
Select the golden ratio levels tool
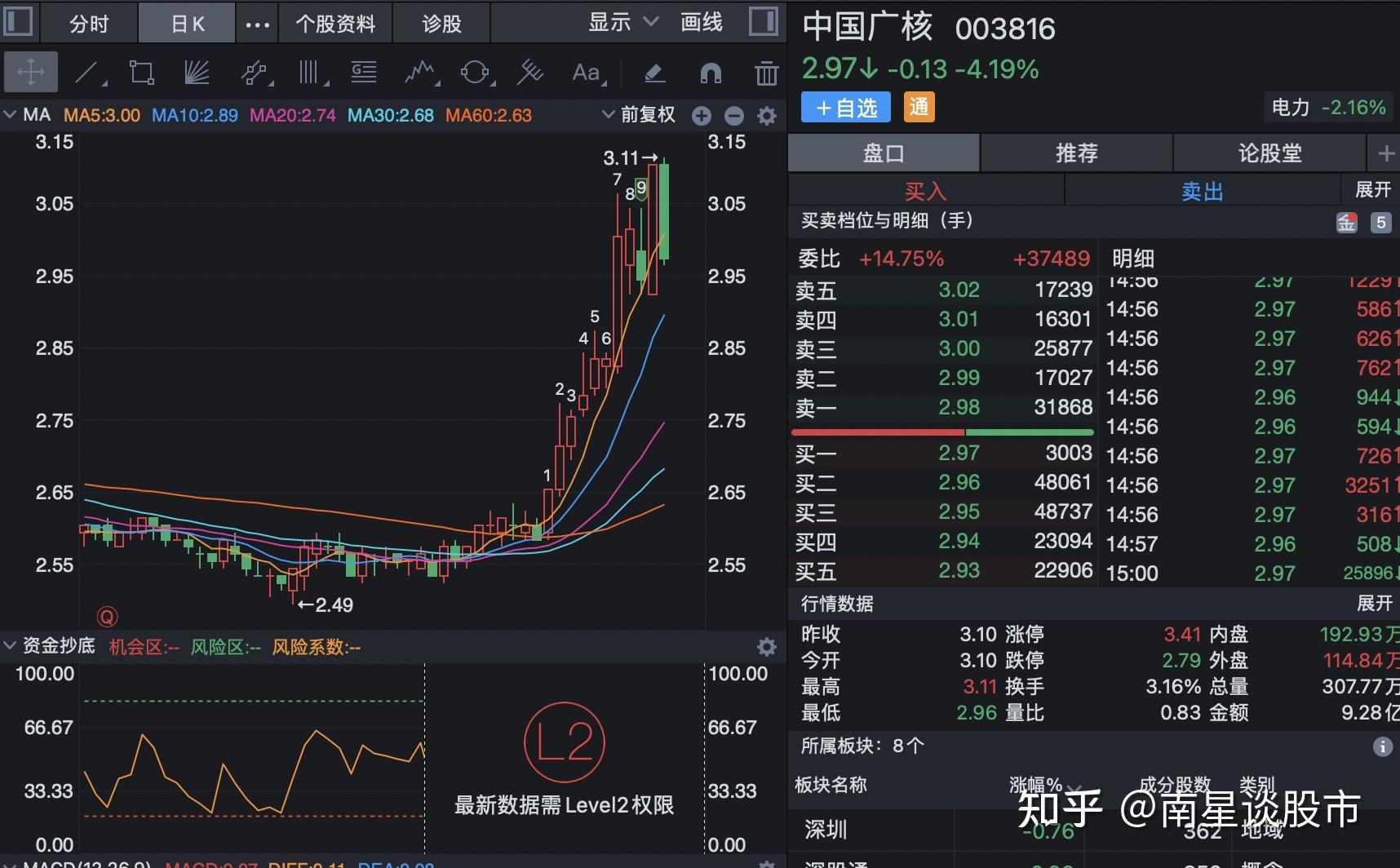364,73
